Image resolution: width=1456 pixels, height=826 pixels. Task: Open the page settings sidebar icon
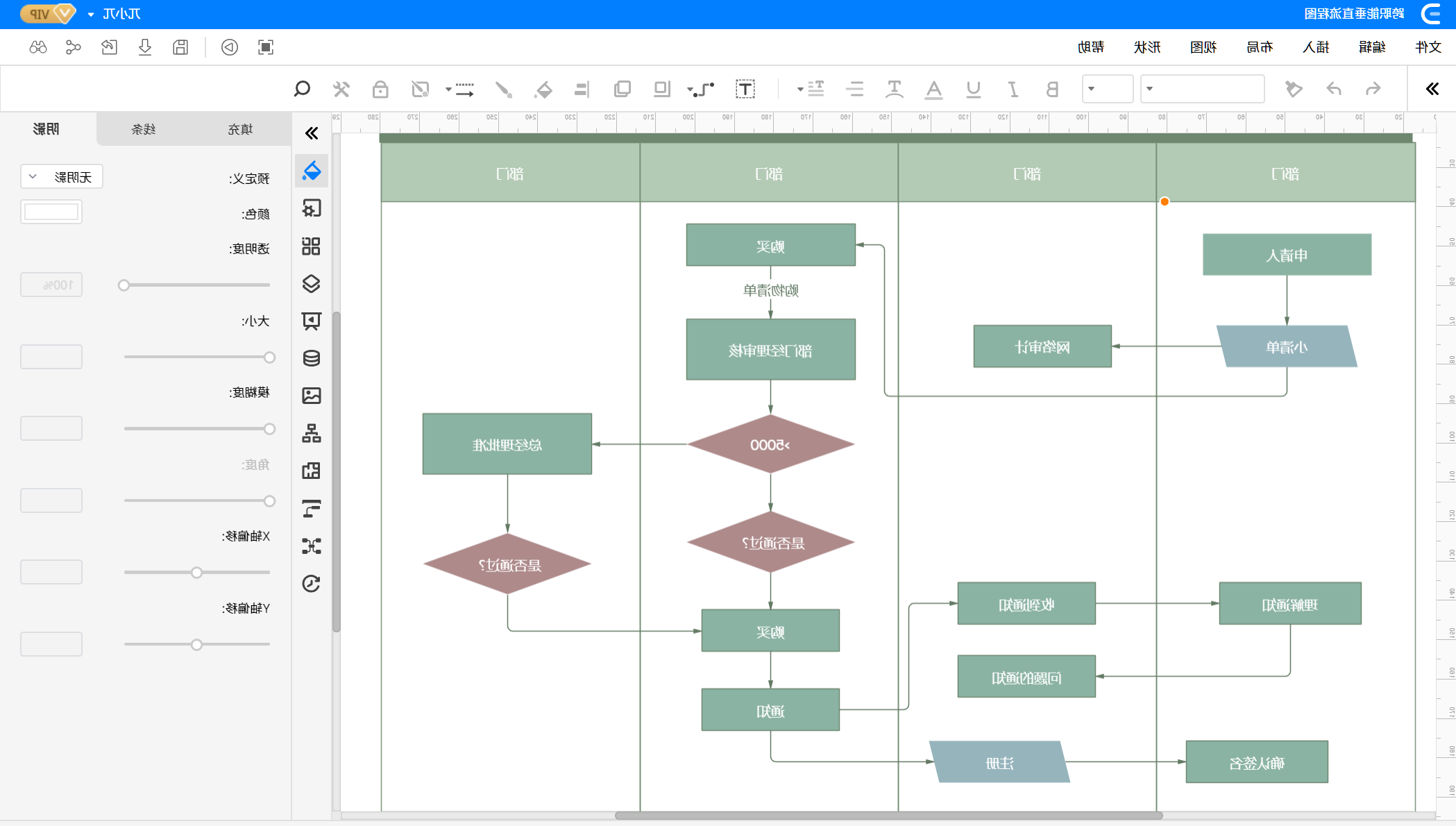[312, 208]
